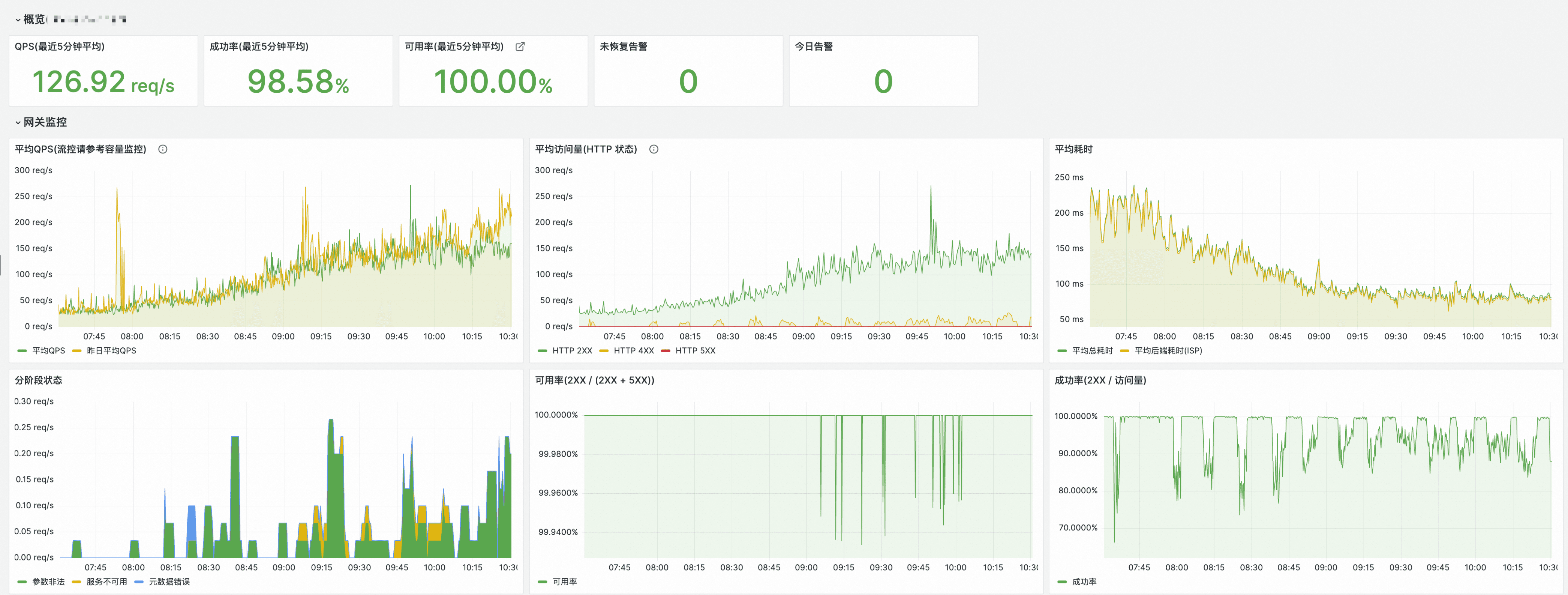This screenshot has width=1568, height=595.
Task: Click the 未恢复告警 stat panel title
Action: (x=623, y=47)
